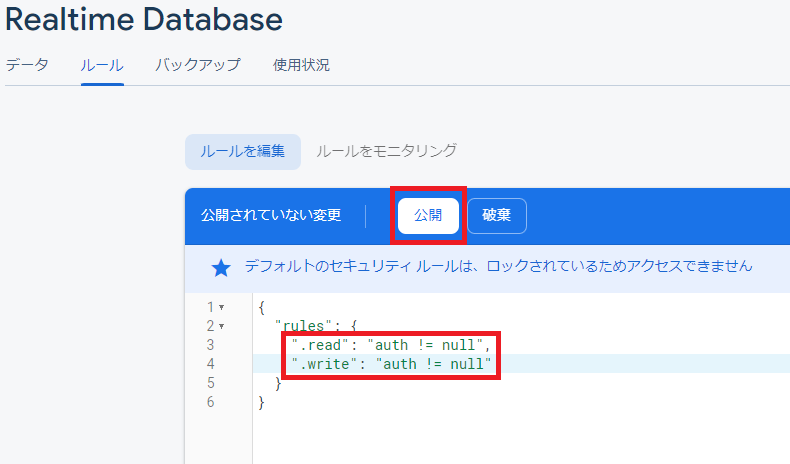This screenshot has width=790, height=464.
Task: Collapse the code fold arrow on line 2
Action: tap(222, 326)
